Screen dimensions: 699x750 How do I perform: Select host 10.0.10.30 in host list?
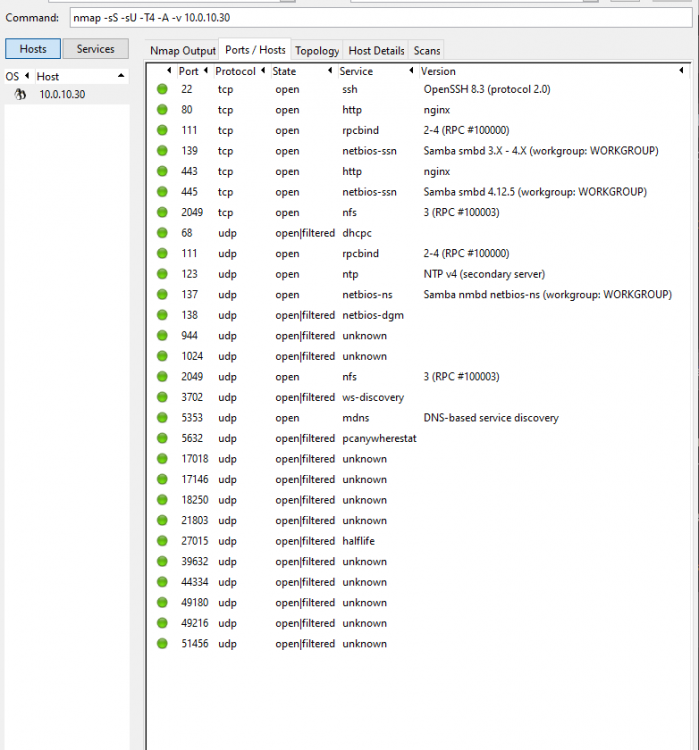(62, 94)
